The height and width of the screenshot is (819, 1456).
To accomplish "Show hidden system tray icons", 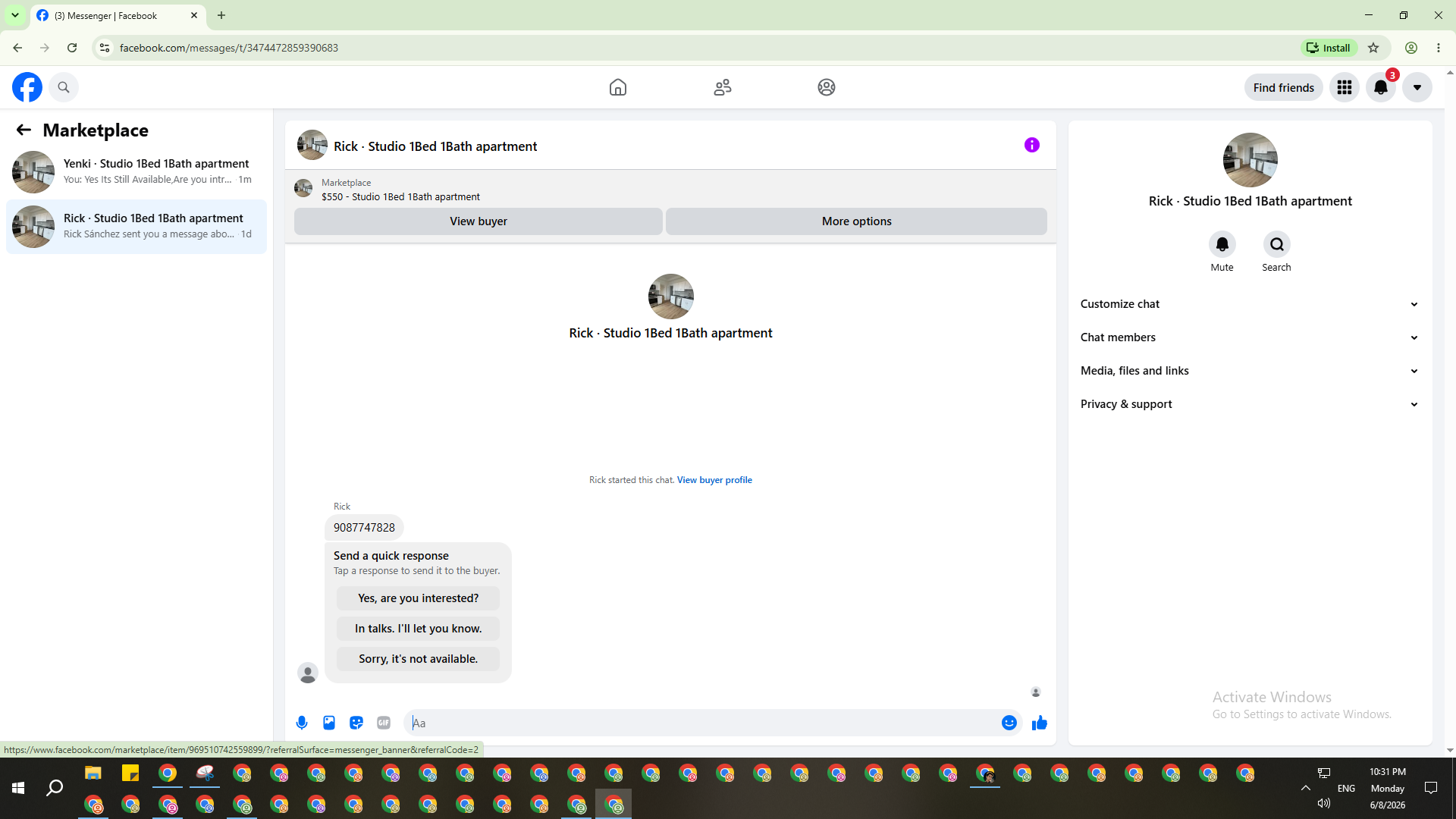I will point(1305,789).
